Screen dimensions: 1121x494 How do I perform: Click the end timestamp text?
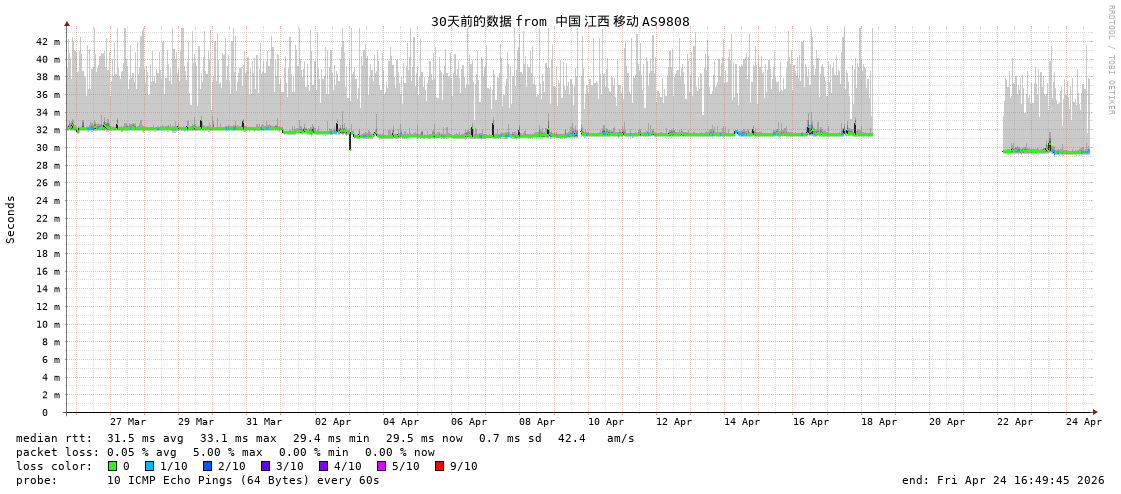[1003, 480]
